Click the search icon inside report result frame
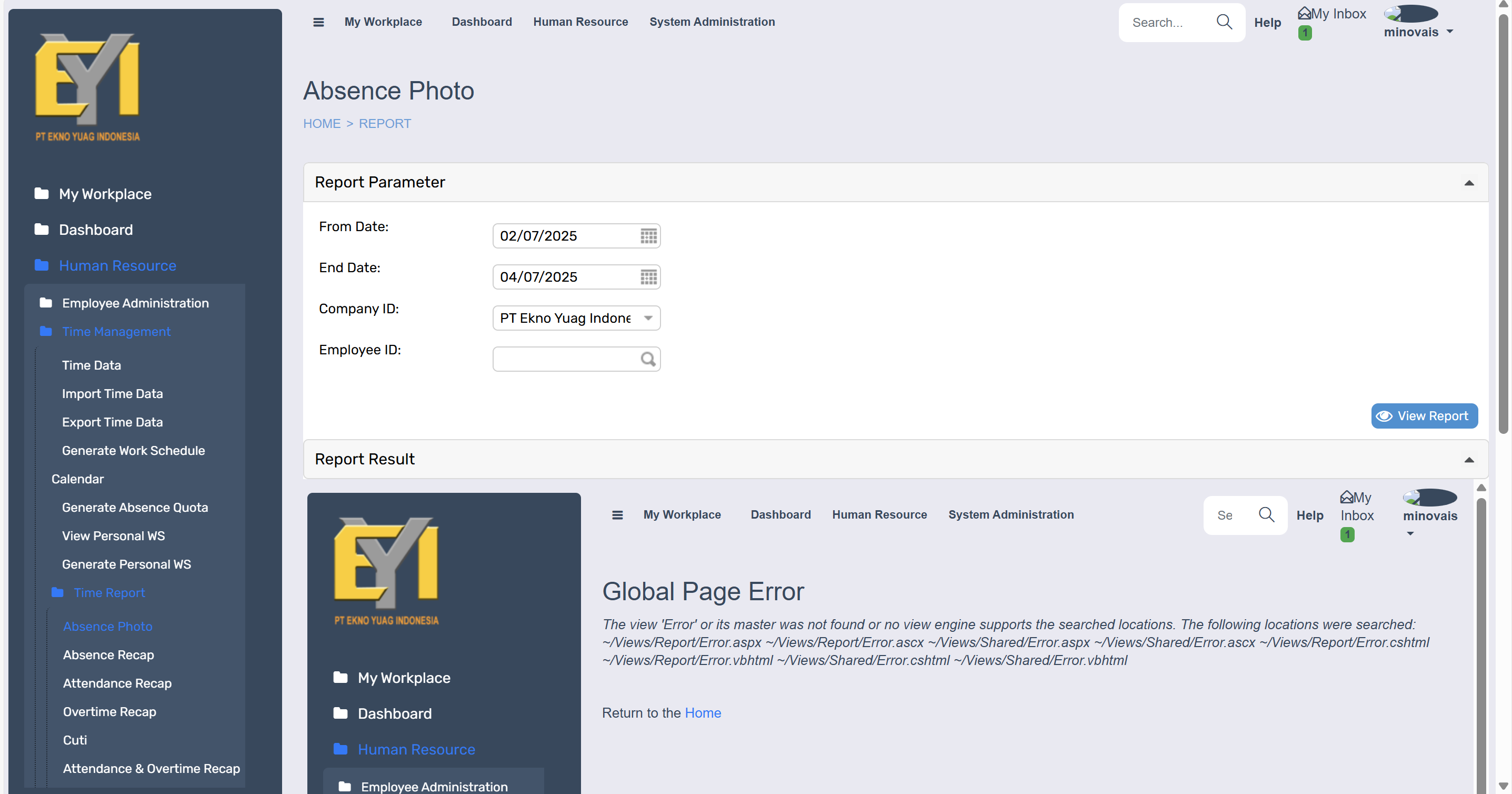 (x=1266, y=515)
